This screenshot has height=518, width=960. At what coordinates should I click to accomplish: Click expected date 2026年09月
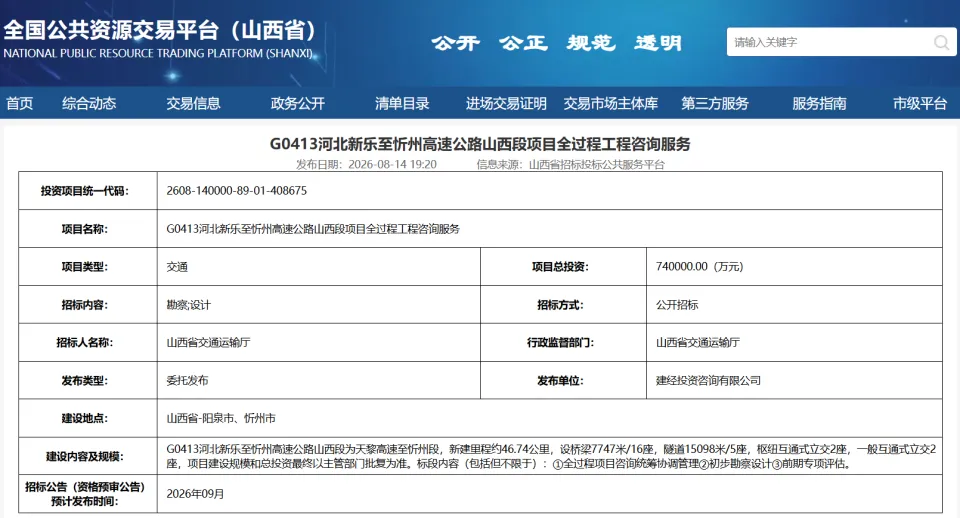(x=195, y=494)
